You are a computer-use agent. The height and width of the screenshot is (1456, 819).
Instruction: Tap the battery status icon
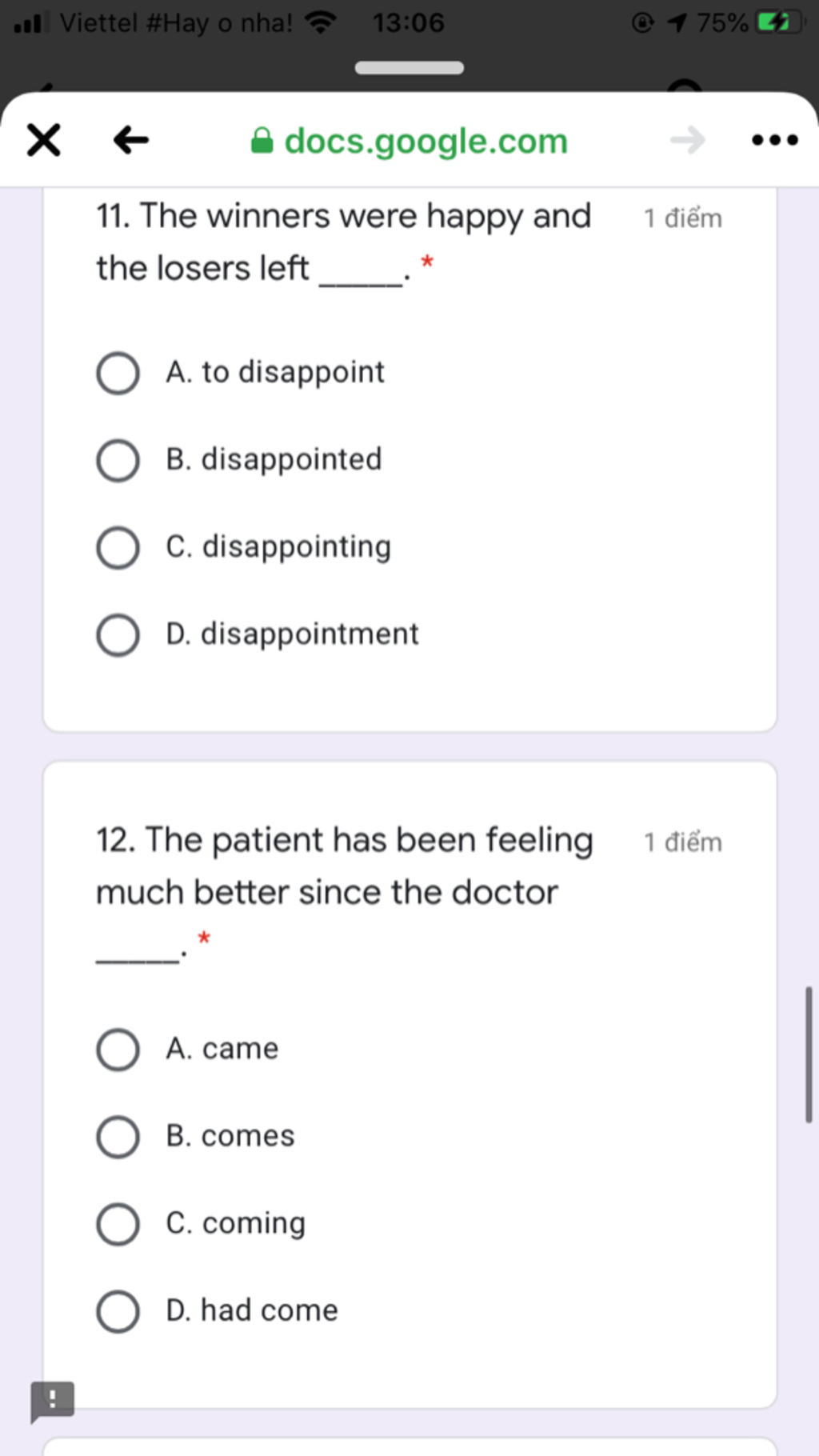(779, 22)
